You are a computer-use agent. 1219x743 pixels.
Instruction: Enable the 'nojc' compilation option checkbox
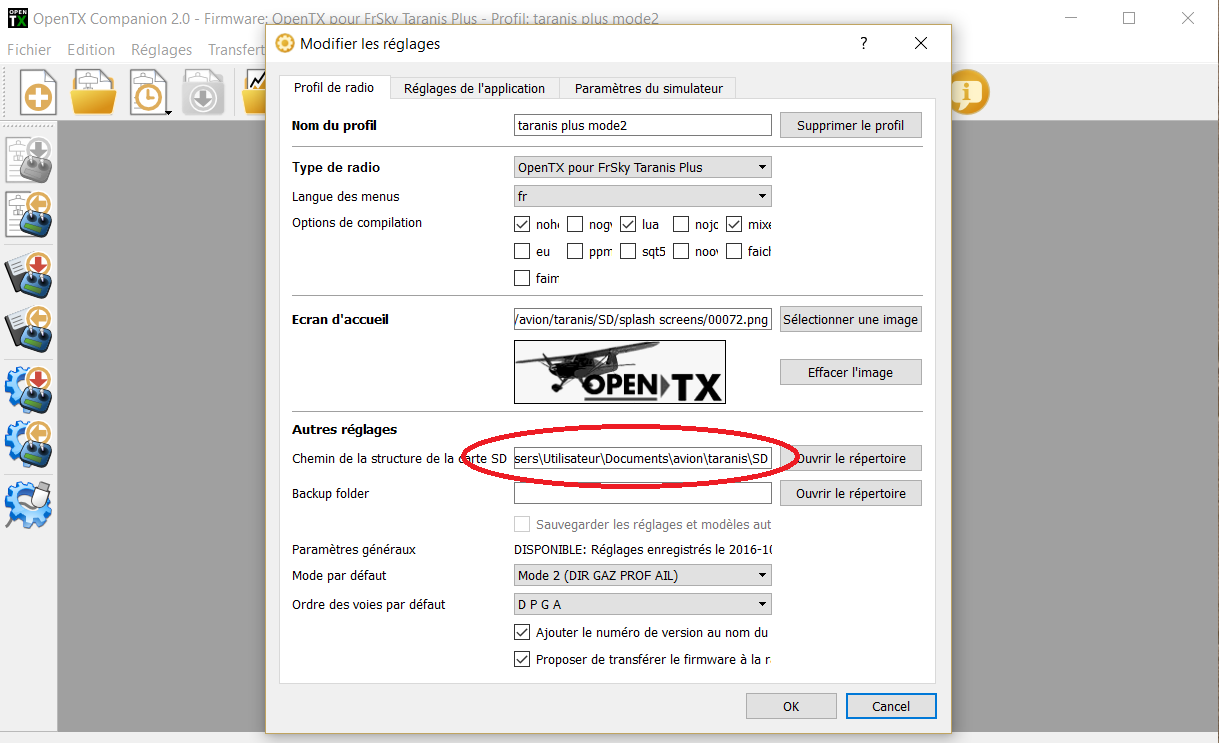[x=681, y=224]
